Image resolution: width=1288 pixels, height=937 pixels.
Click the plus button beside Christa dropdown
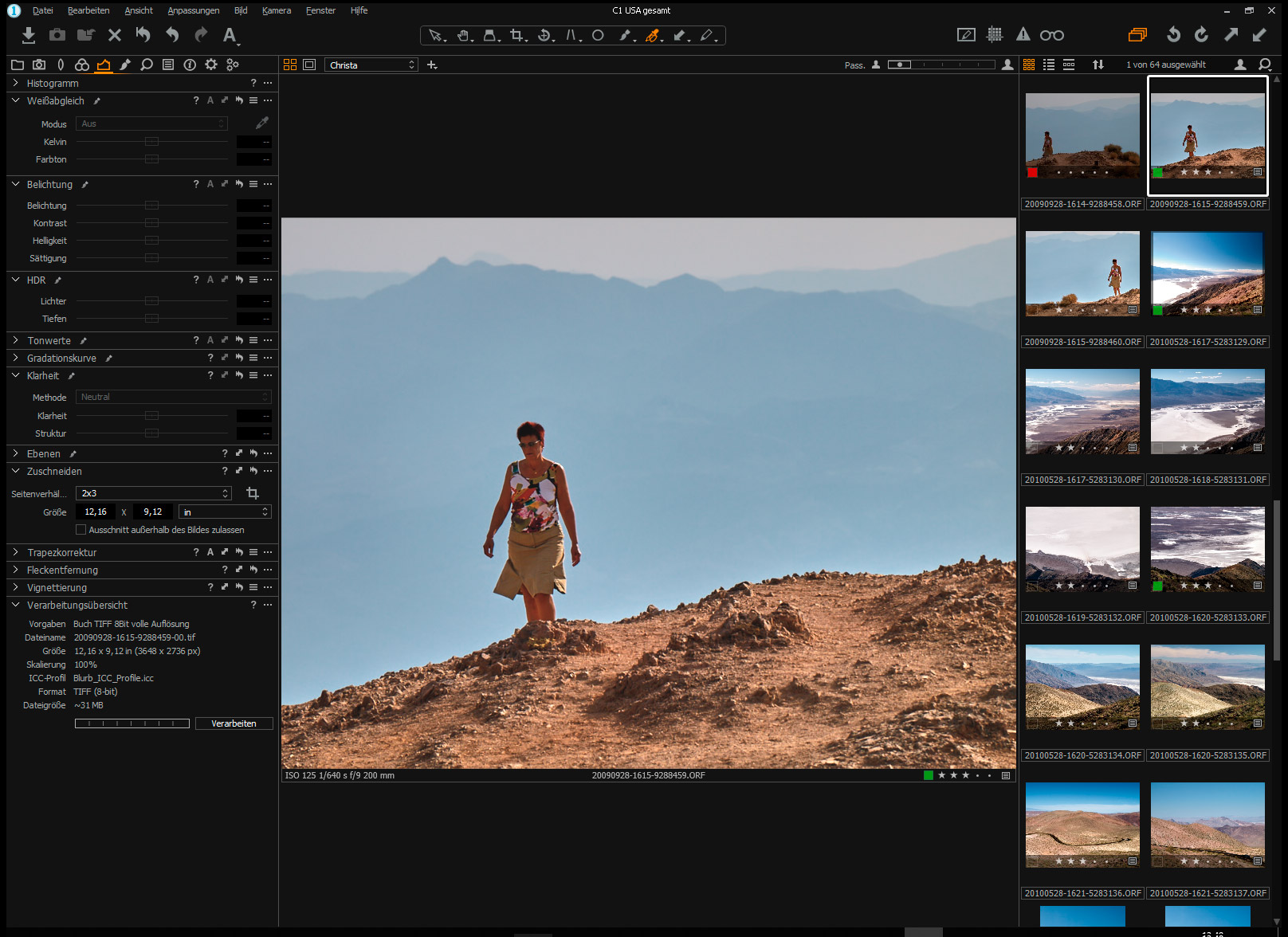coord(432,65)
